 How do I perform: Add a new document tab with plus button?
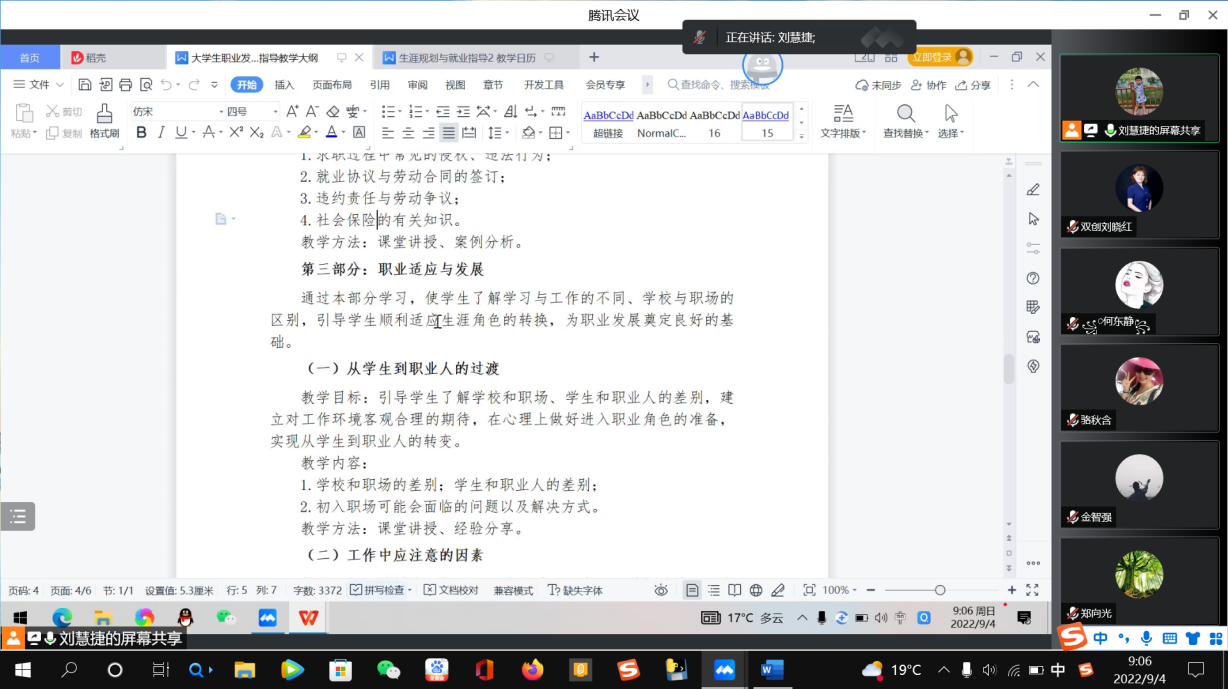[x=594, y=57]
